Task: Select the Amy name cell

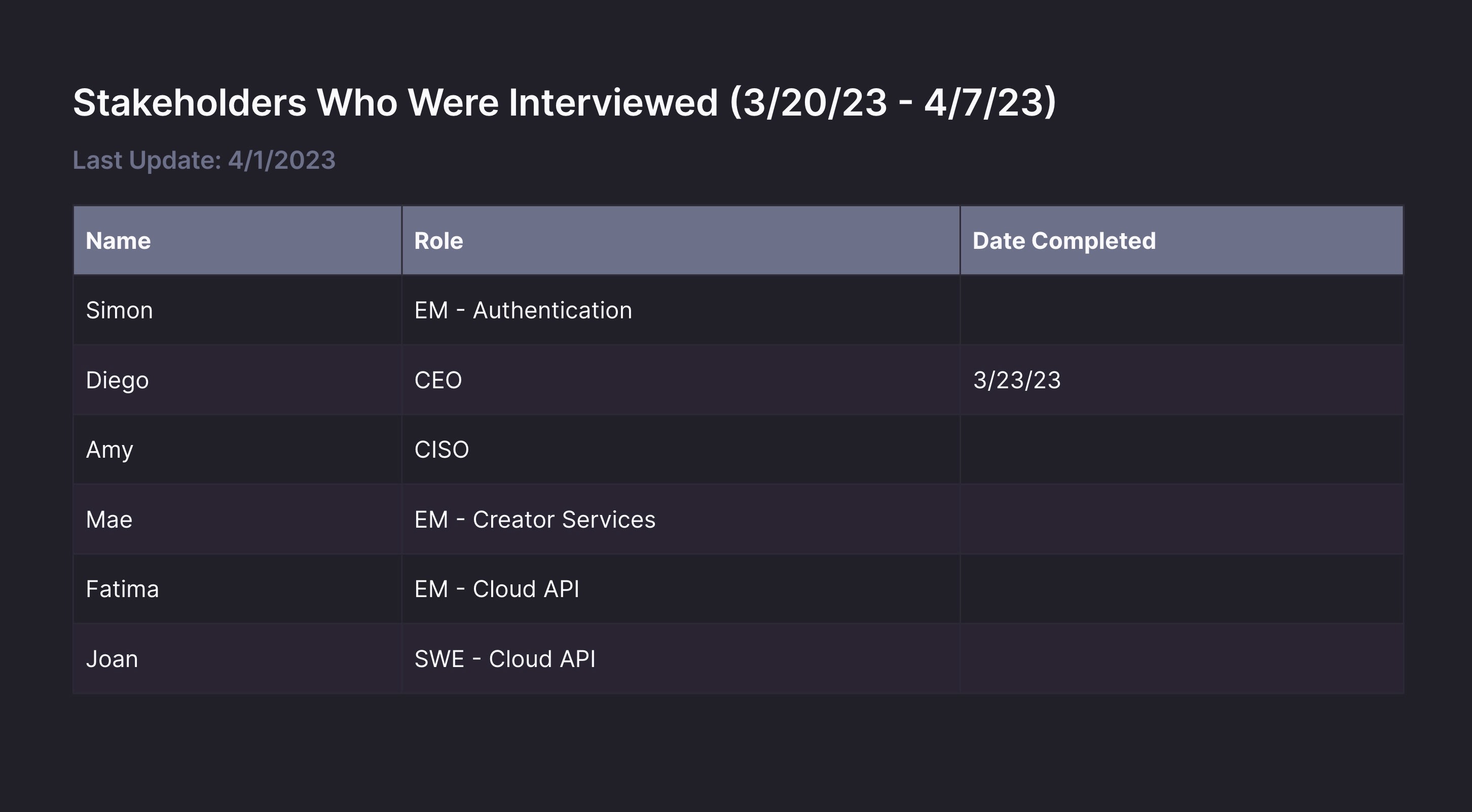Action: (x=238, y=450)
